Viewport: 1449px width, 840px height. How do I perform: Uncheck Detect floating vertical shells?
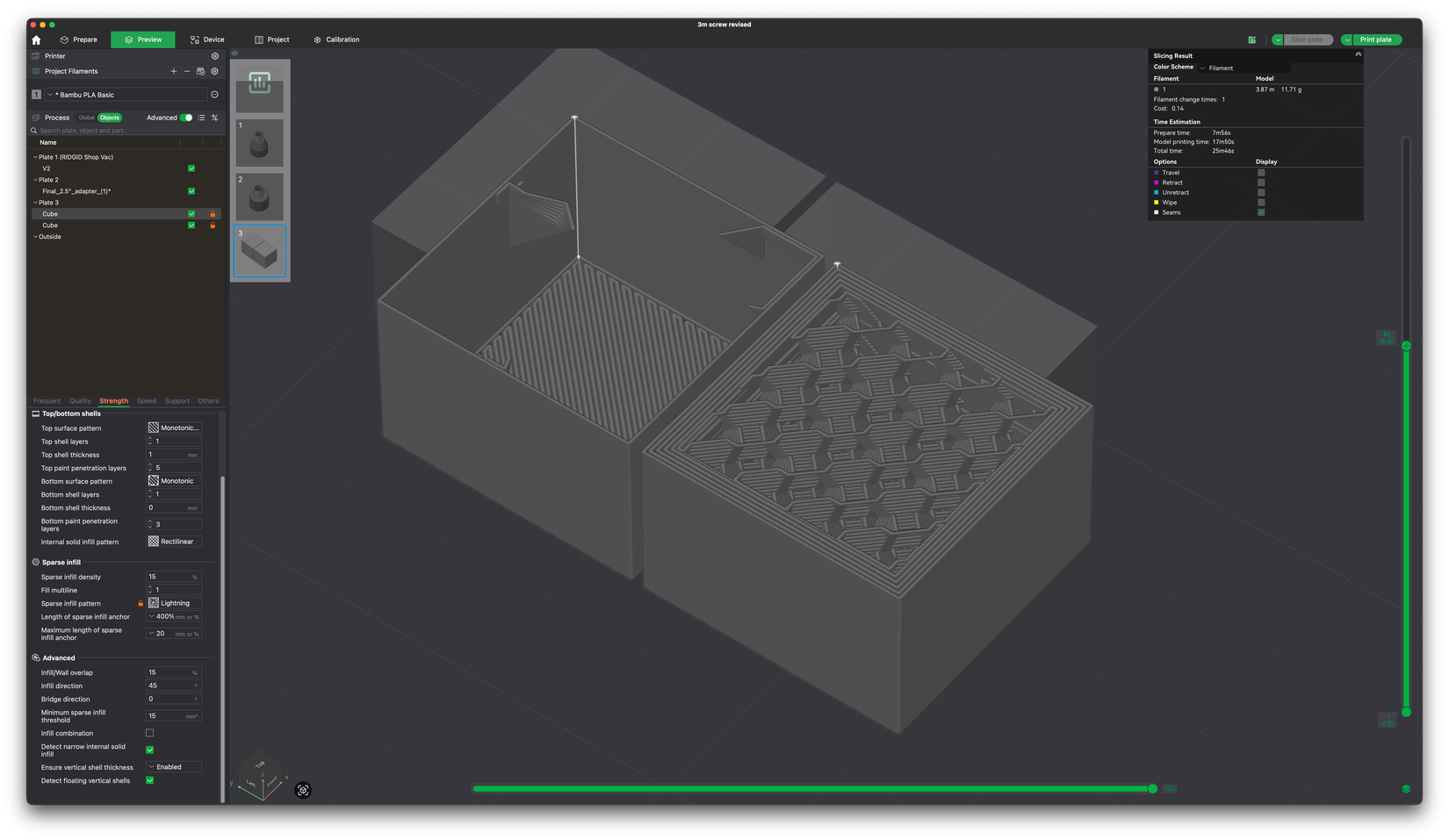(149, 780)
